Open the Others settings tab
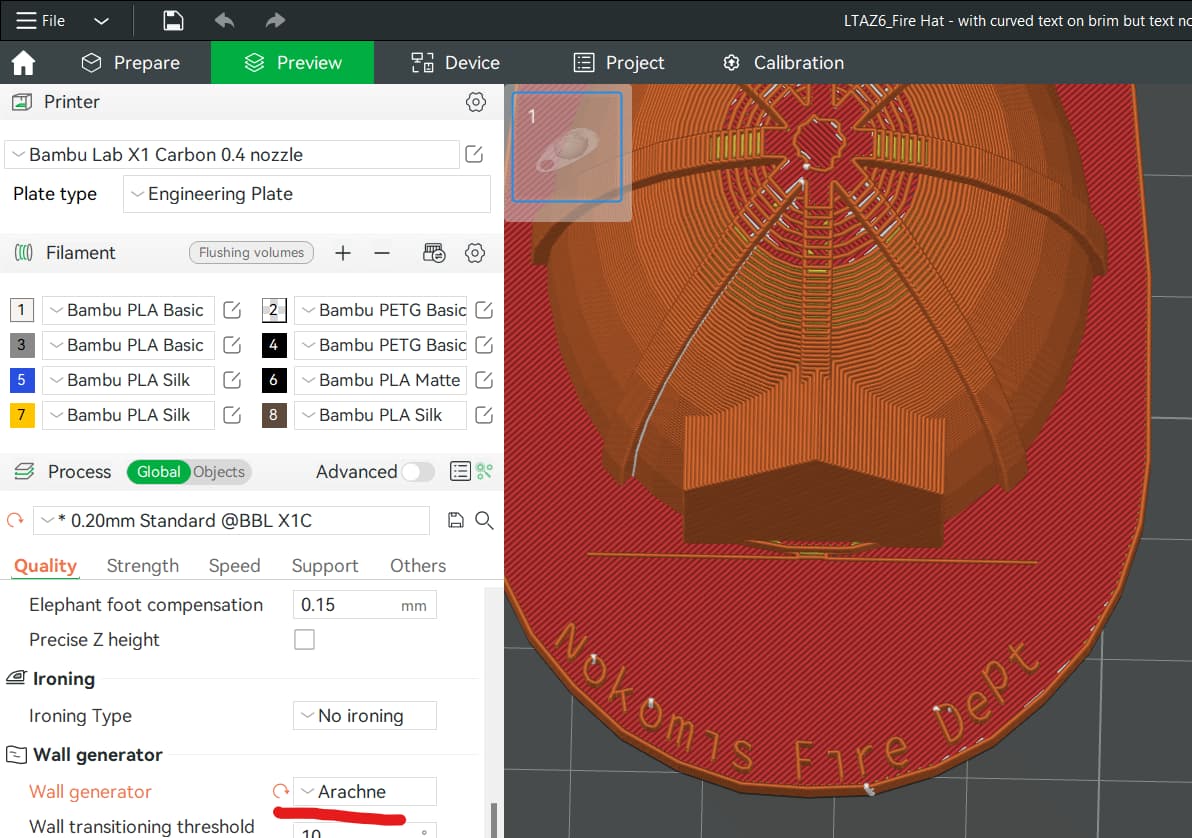Screen dimensions: 1192x838 [418, 566]
